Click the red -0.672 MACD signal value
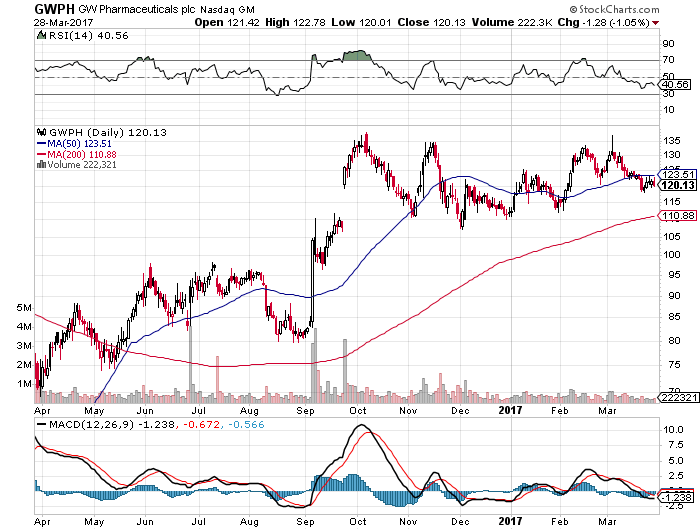Image resolution: width=700 pixels, height=530 pixels. (x=201, y=424)
